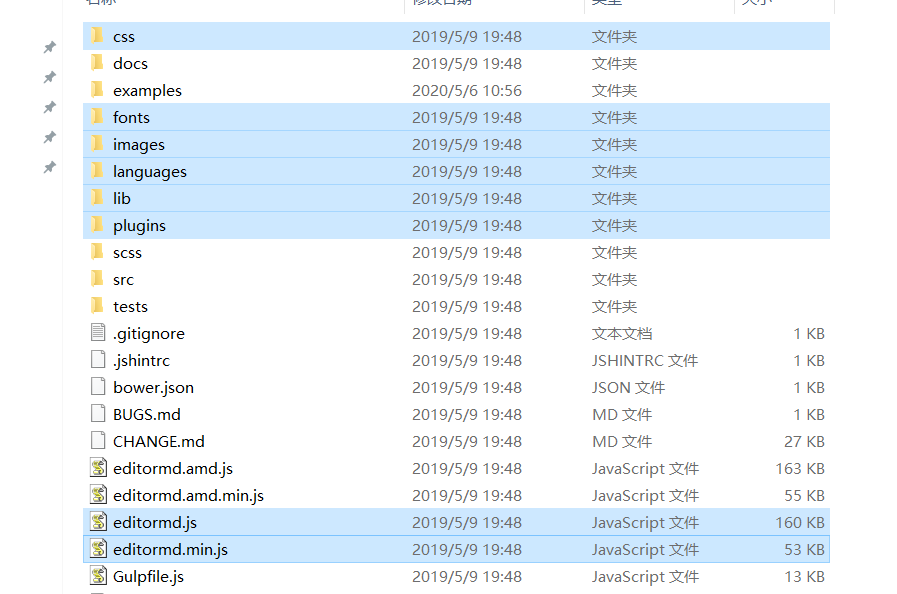Click the 55 KB size value
The height and width of the screenshot is (594, 897).
(x=804, y=496)
